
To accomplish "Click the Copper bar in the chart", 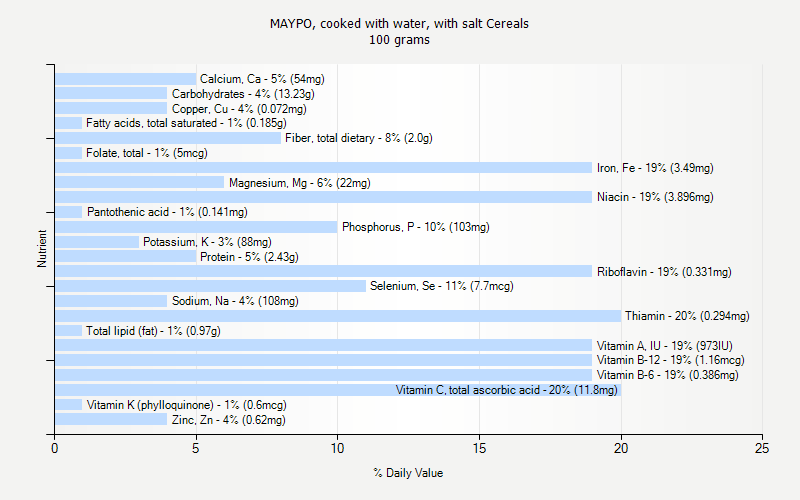I will (x=111, y=108).
